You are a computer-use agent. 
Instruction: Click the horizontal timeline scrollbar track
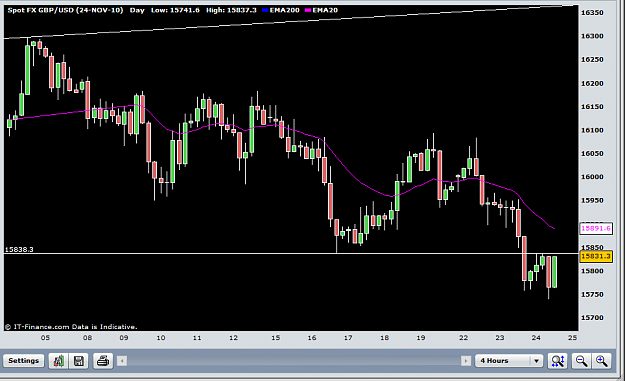294,361
